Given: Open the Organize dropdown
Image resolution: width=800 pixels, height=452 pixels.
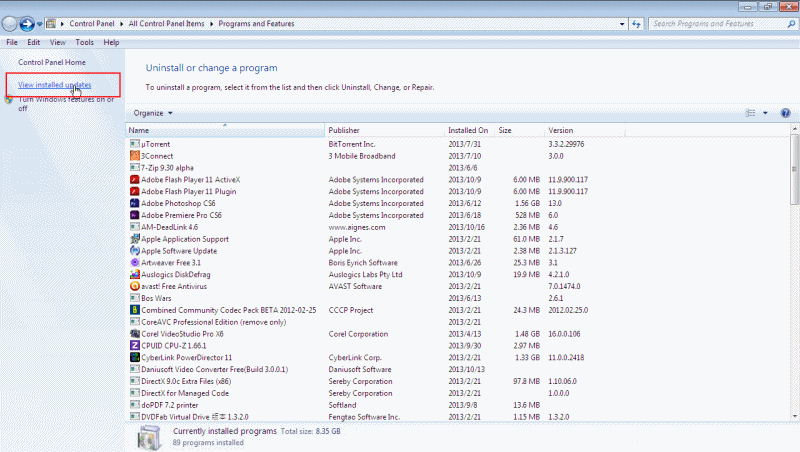Looking at the screenshot, I should pos(153,113).
